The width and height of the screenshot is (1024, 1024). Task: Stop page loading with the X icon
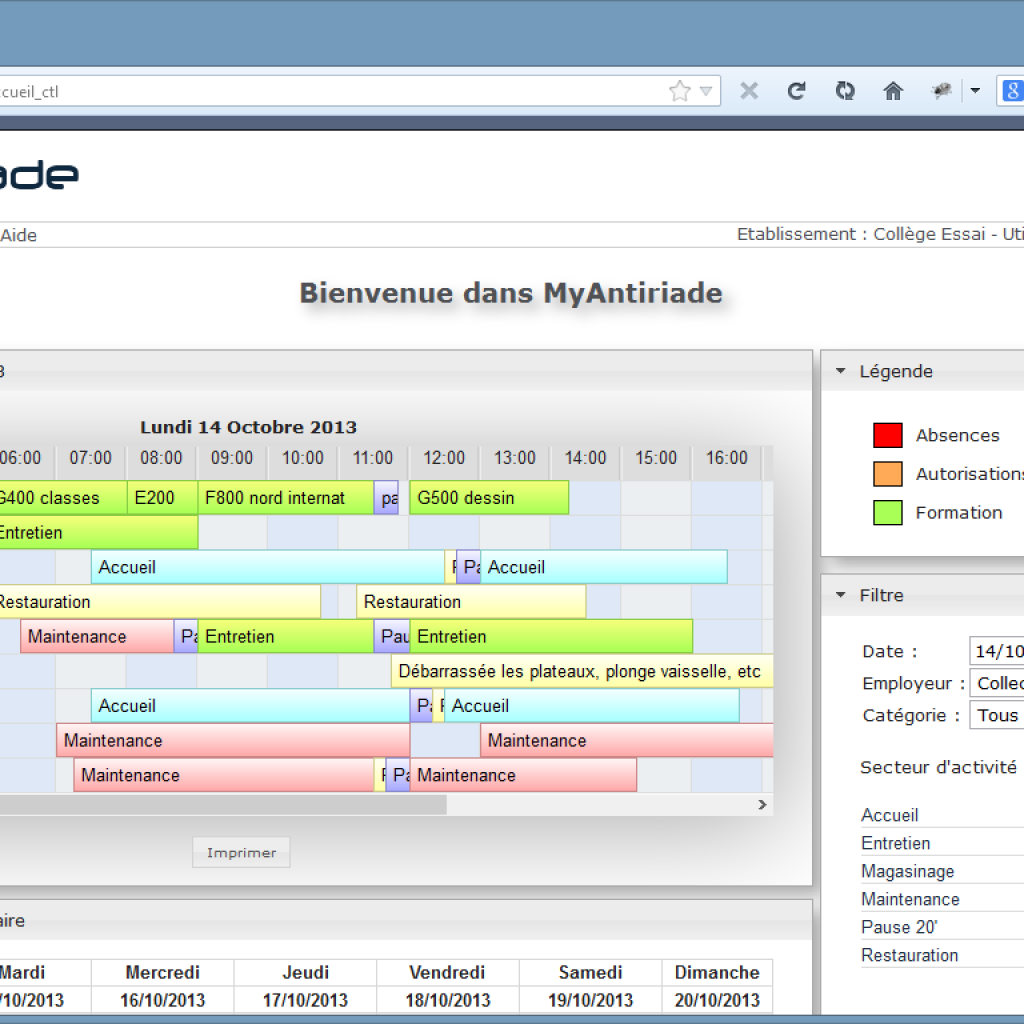pyautogui.click(x=749, y=90)
